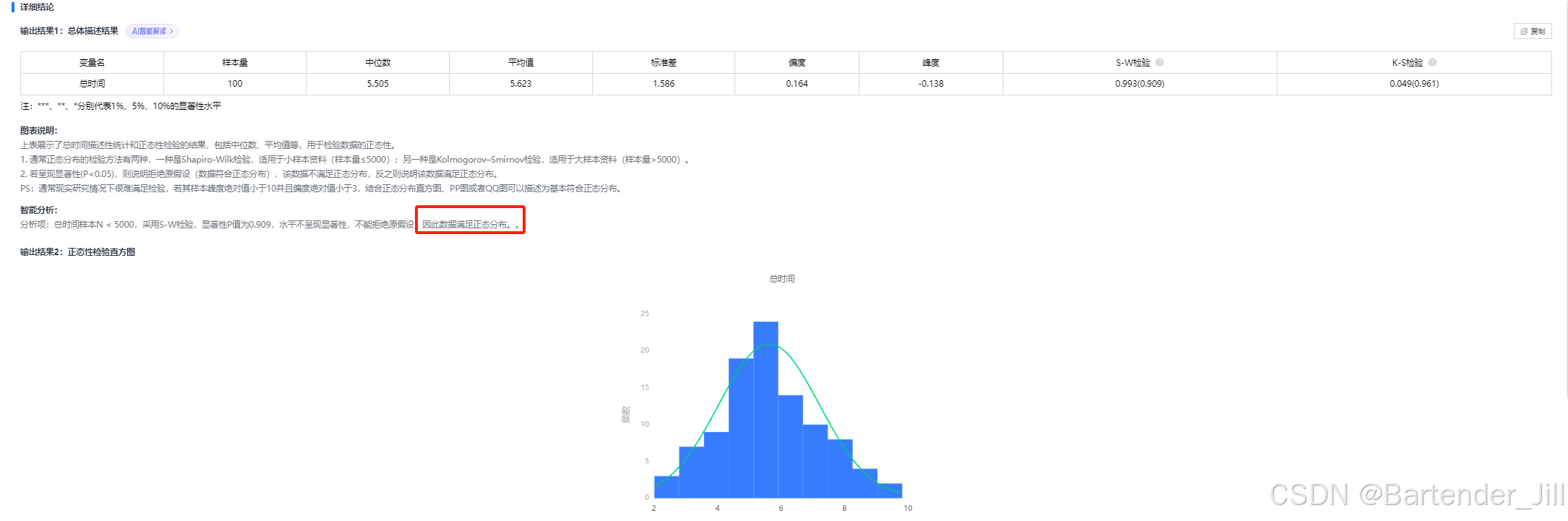This screenshot has width=1568, height=521.
Task: Click the S-W result 0.993(0.909)
Action: 1139,84
